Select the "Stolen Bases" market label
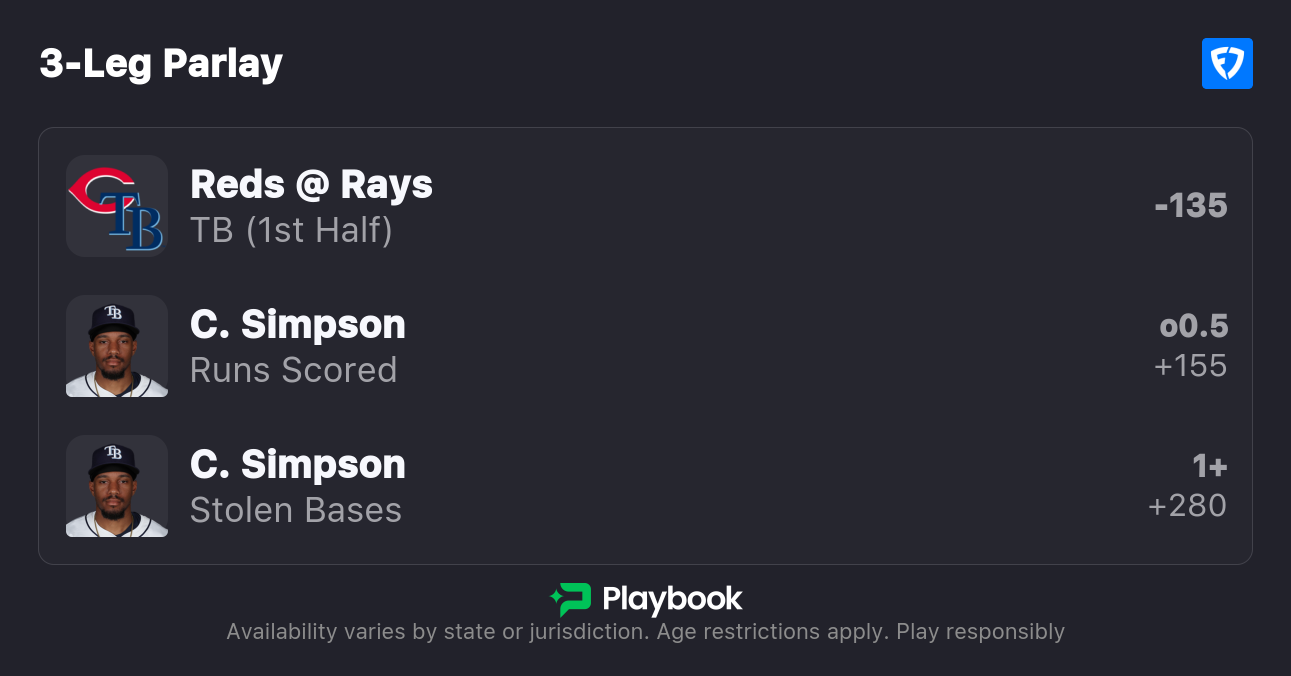 295,511
